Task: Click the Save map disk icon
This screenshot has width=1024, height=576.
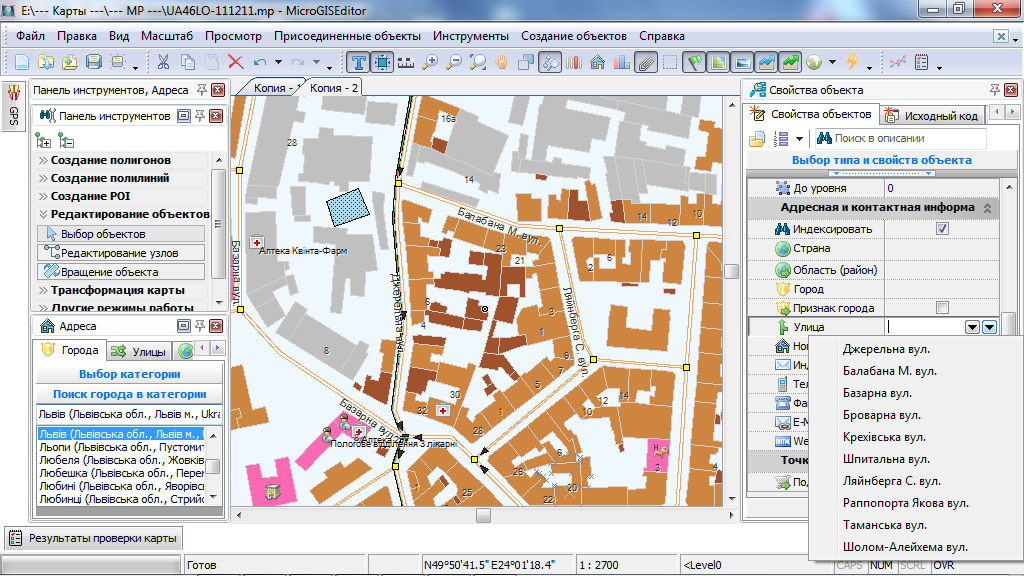Action: [x=94, y=62]
